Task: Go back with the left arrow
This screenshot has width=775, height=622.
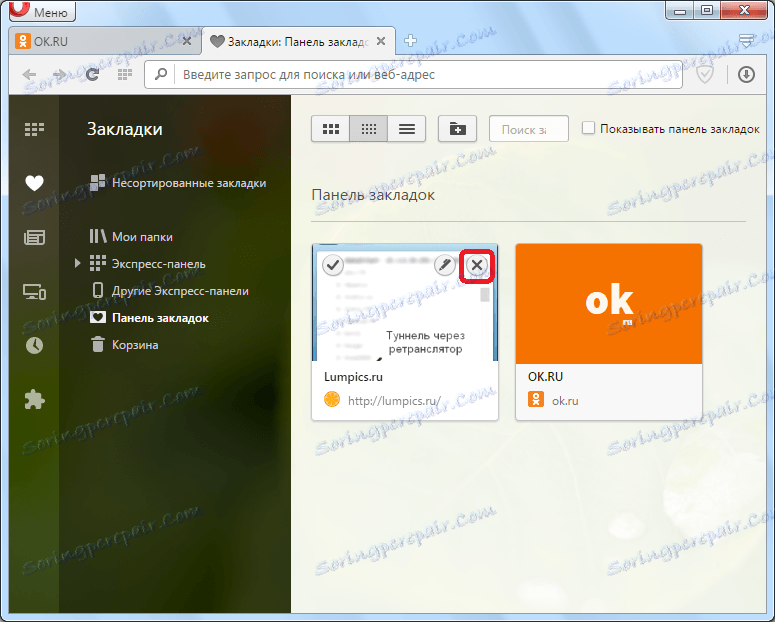Action: 30,75
